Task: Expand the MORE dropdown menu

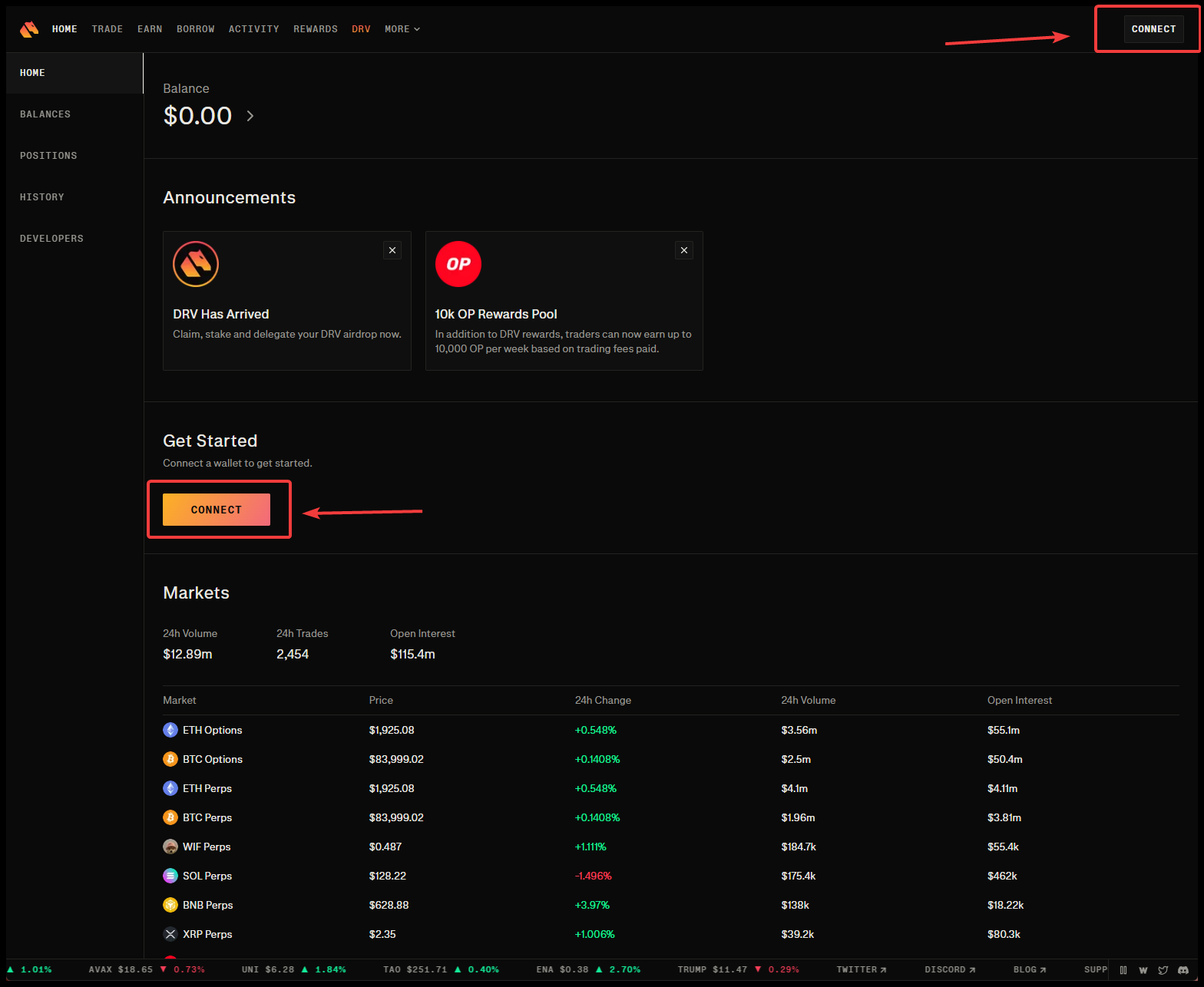Action: coord(402,29)
